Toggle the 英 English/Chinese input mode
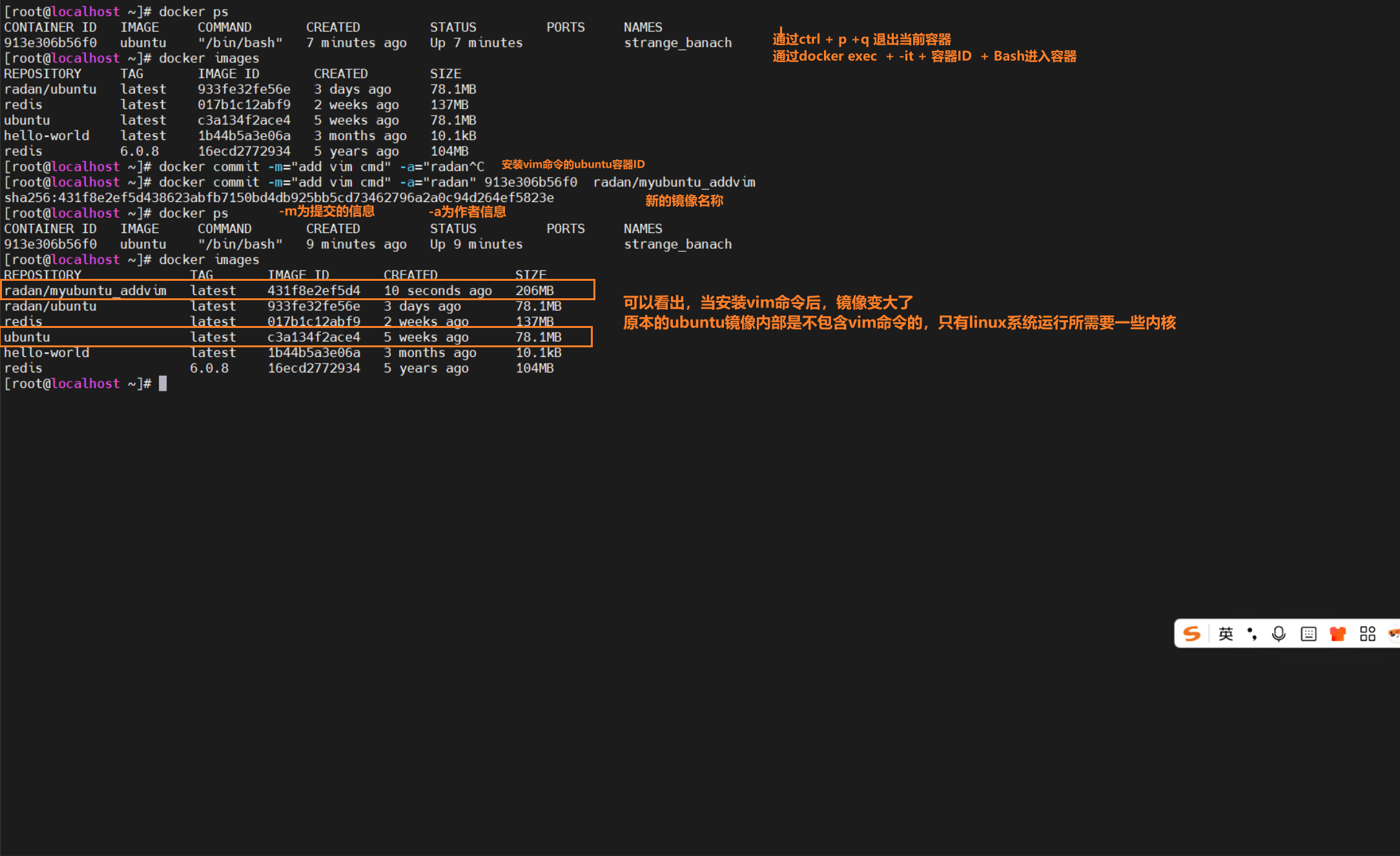The width and height of the screenshot is (1400, 856). coord(1225,634)
